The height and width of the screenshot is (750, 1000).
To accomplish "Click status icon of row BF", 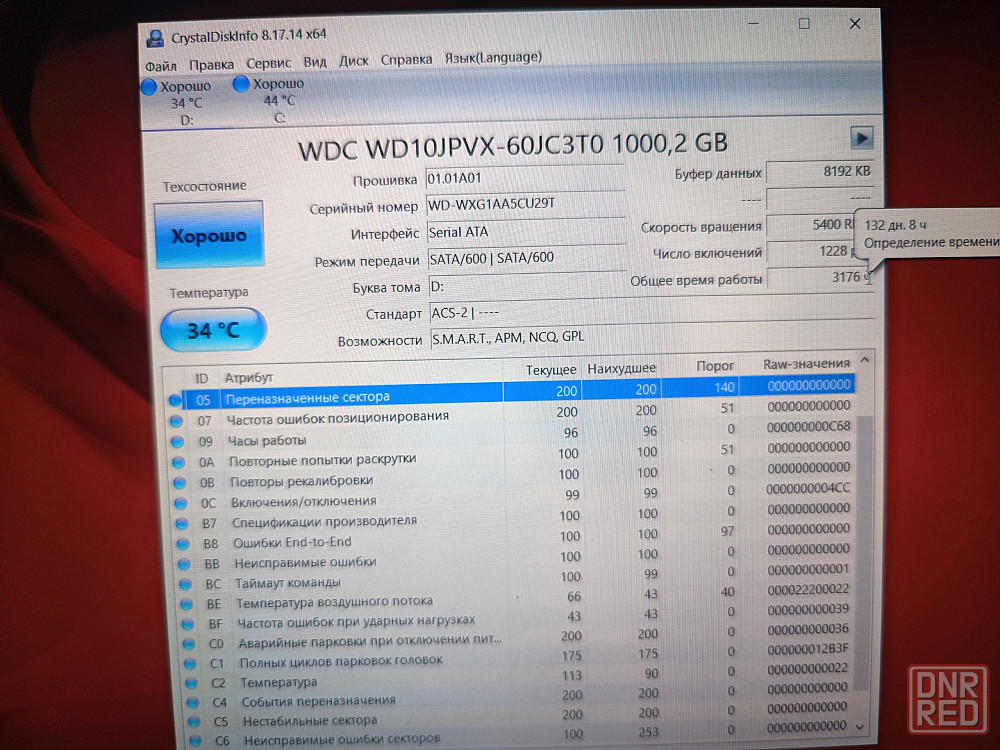I will [188, 624].
